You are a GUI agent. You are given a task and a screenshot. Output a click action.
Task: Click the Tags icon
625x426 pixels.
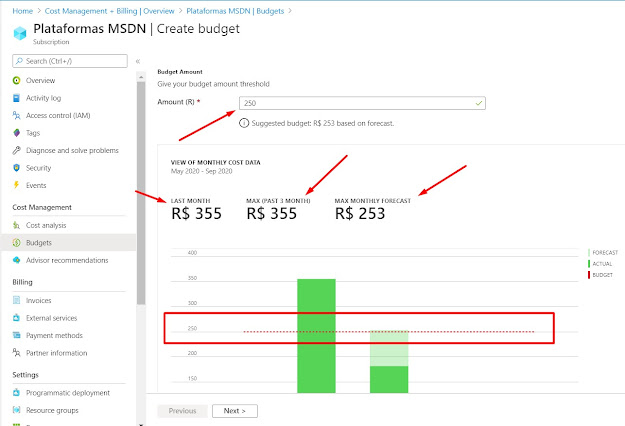[x=16, y=133]
